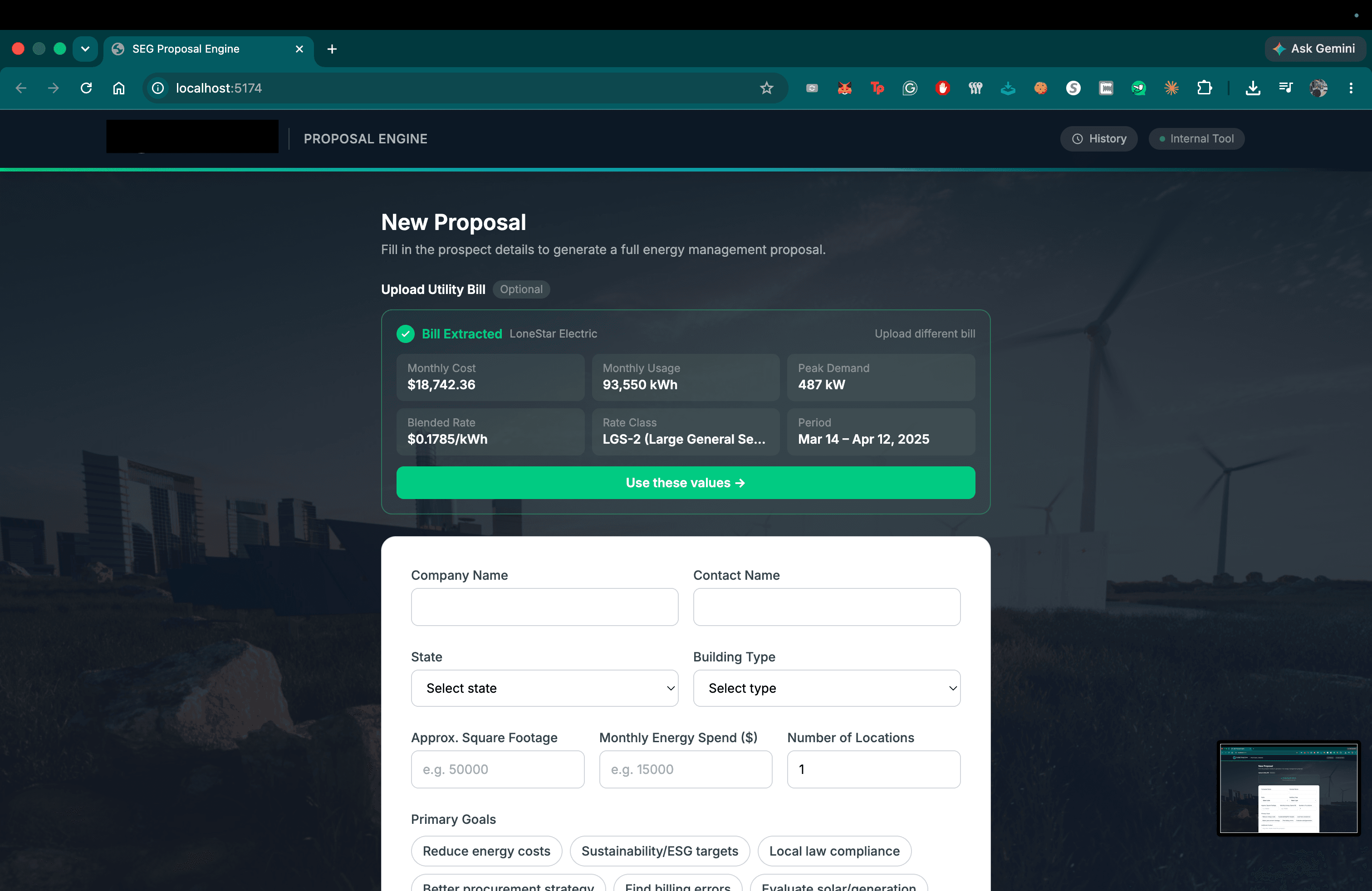View site information icon in address bar

pyautogui.click(x=158, y=88)
